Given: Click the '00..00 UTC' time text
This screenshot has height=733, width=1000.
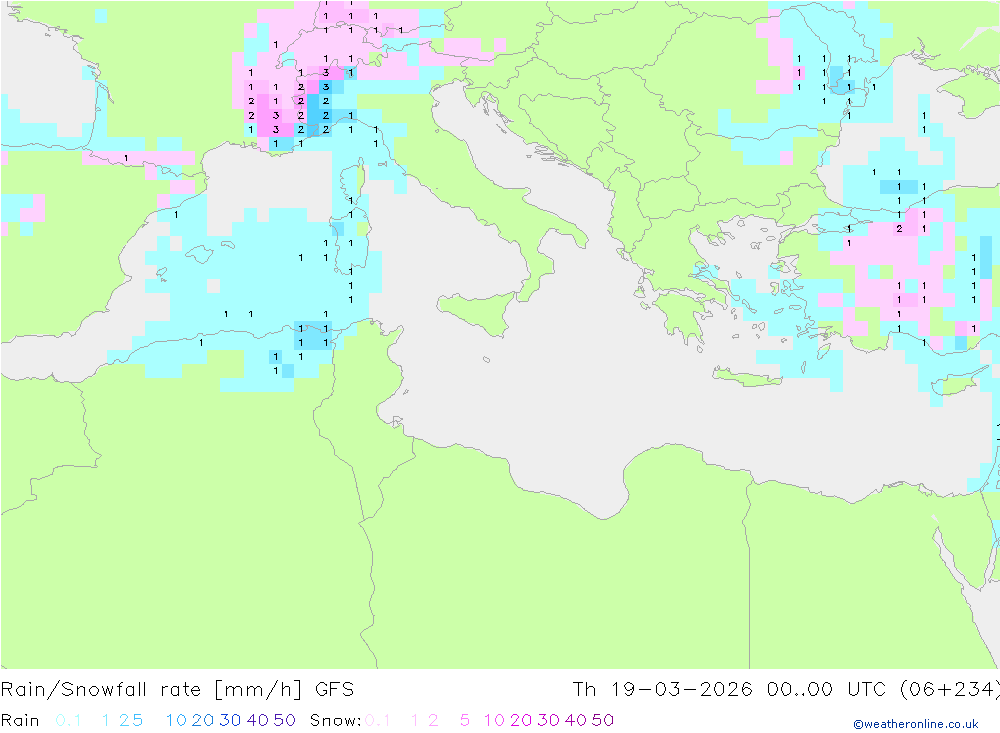Looking at the screenshot, I should [x=826, y=690].
